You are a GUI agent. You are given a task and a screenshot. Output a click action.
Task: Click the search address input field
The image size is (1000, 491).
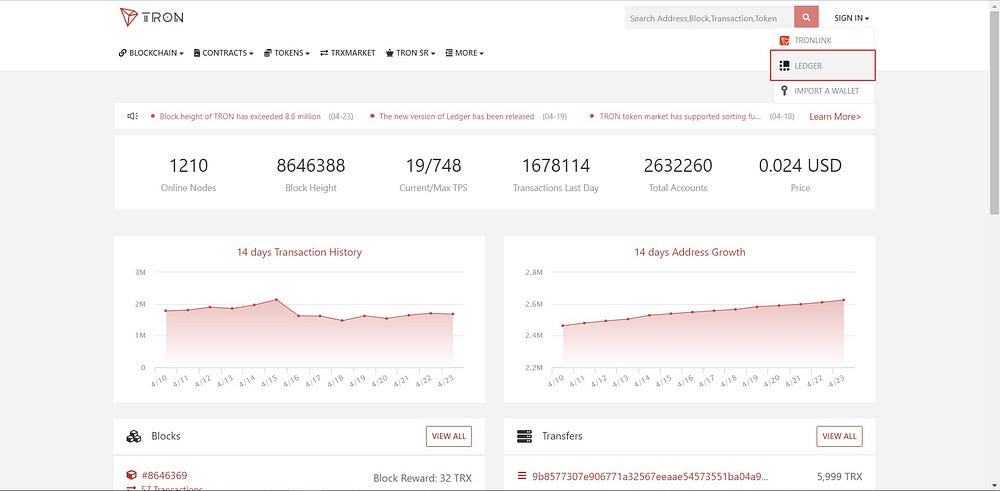click(709, 18)
